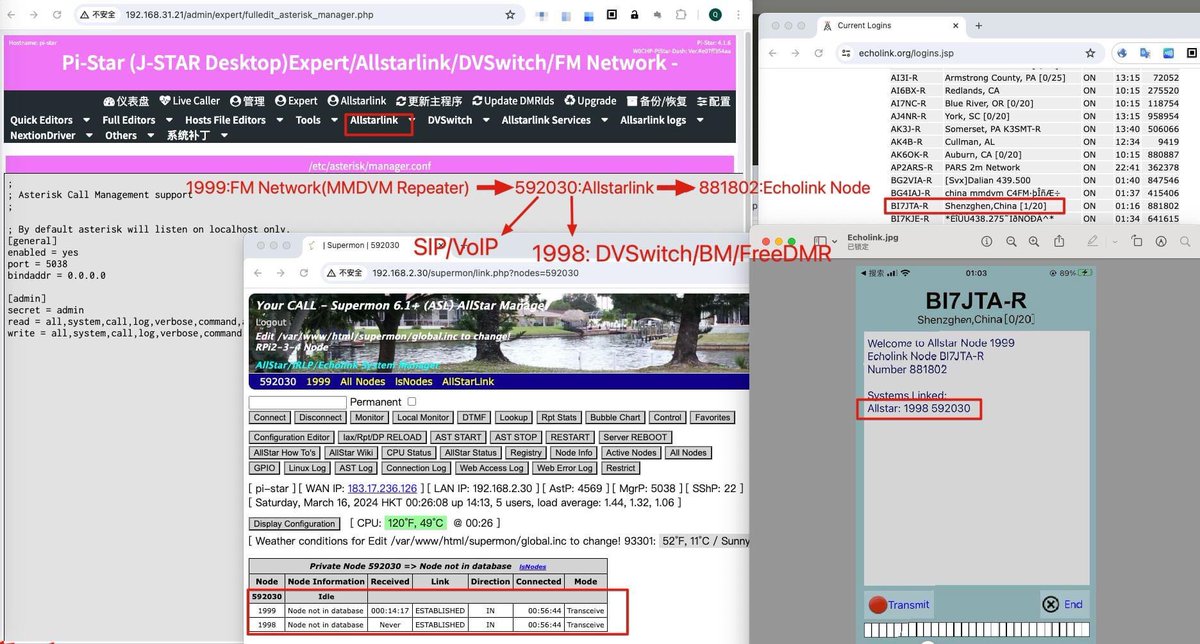
Task: Click Update DMRIds in Pi-Star header
Action: 514,101
